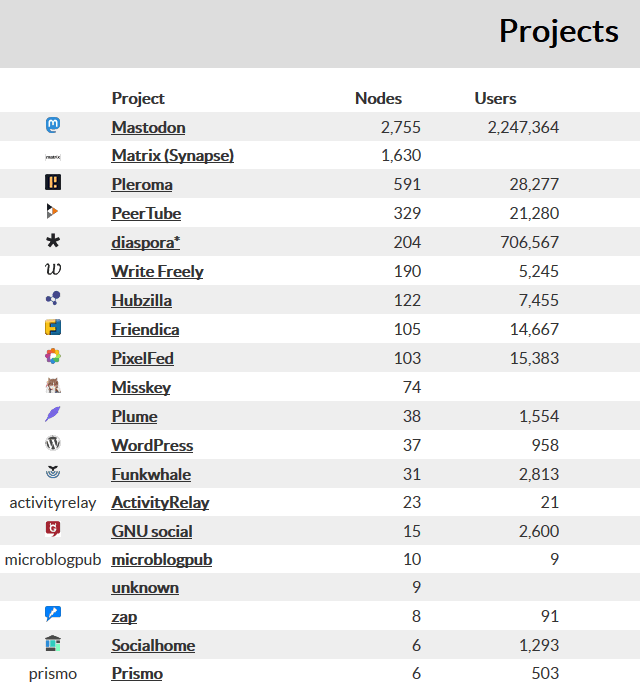
Task: Sort by Nodes column header
Action: pyautogui.click(x=378, y=98)
